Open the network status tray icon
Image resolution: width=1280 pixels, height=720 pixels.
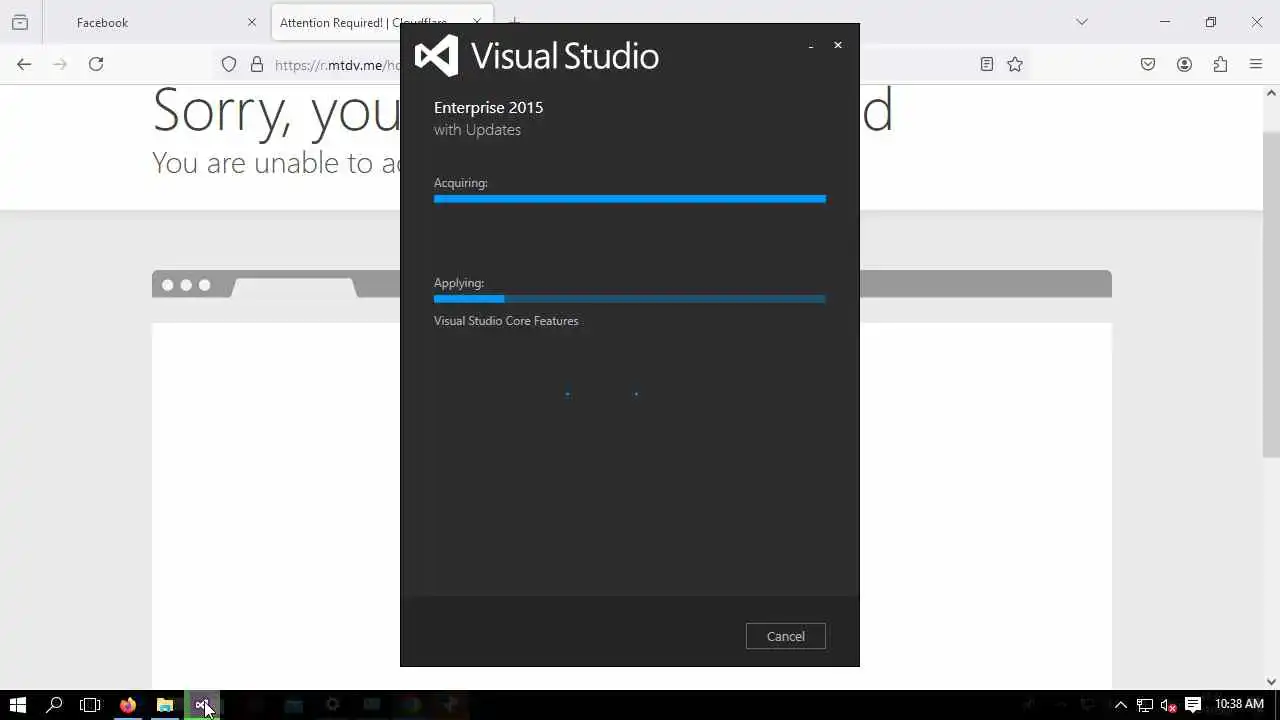point(1145,705)
